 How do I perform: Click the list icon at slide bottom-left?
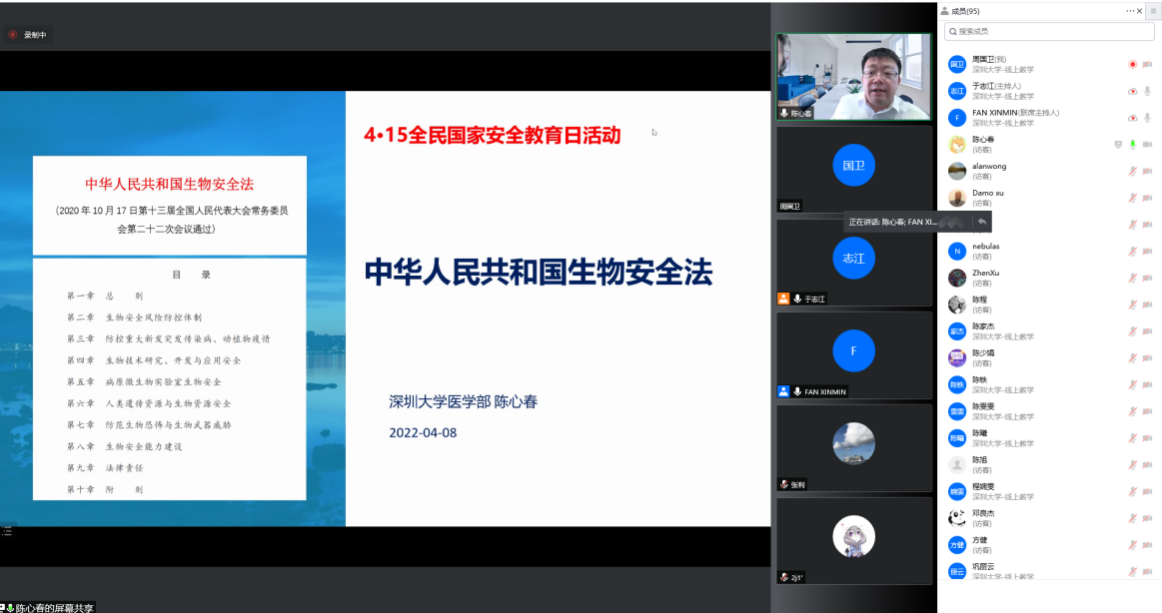[6, 533]
